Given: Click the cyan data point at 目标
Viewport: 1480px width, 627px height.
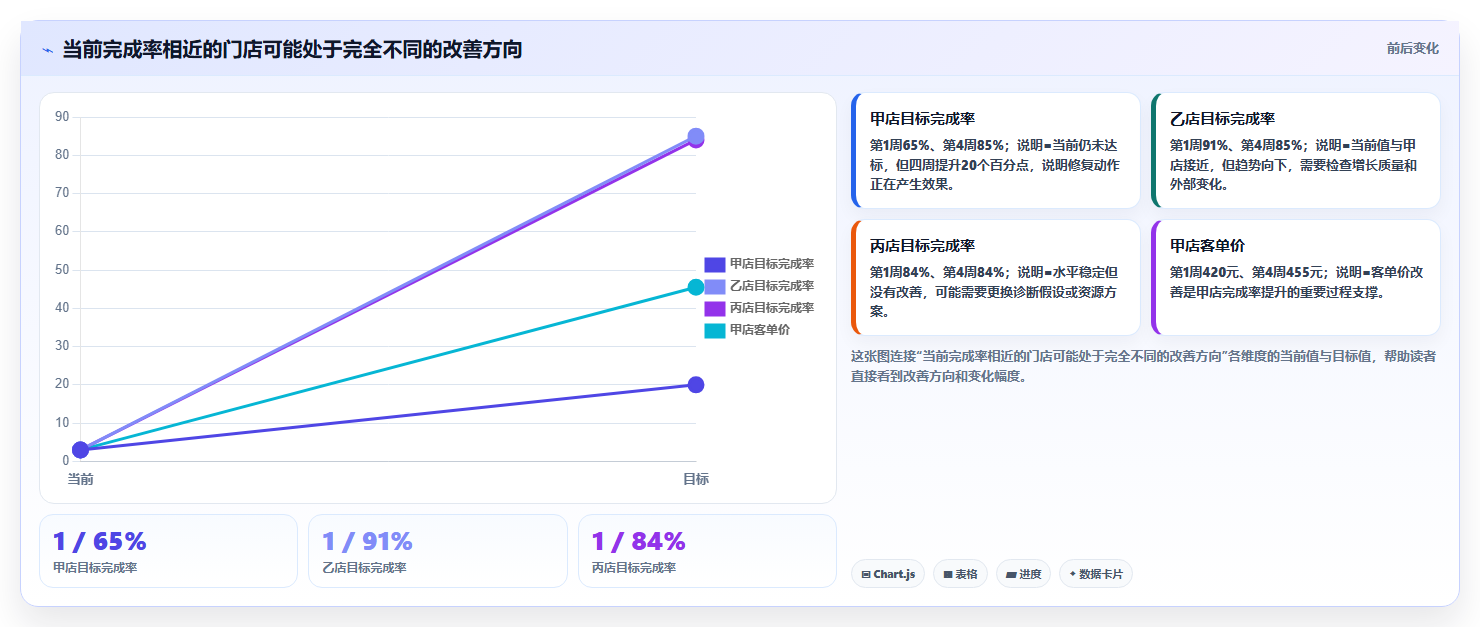Looking at the screenshot, I should [x=696, y=288].
